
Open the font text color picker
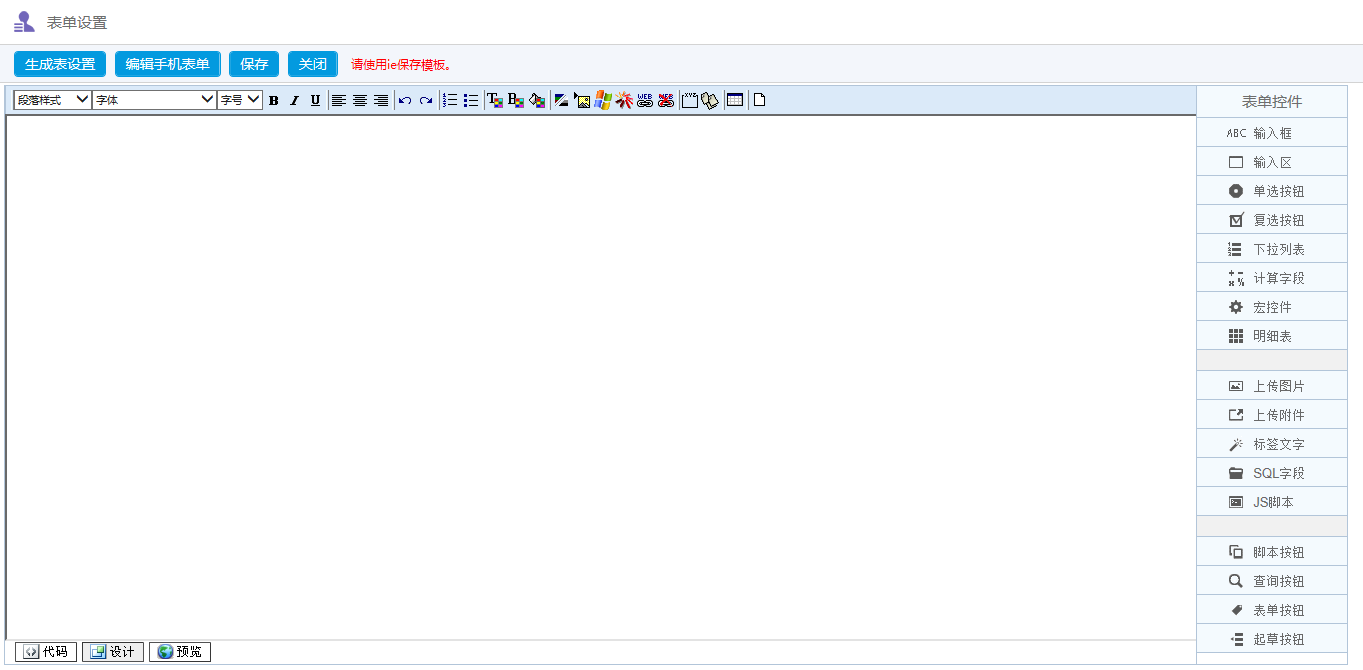coord(495,100)
